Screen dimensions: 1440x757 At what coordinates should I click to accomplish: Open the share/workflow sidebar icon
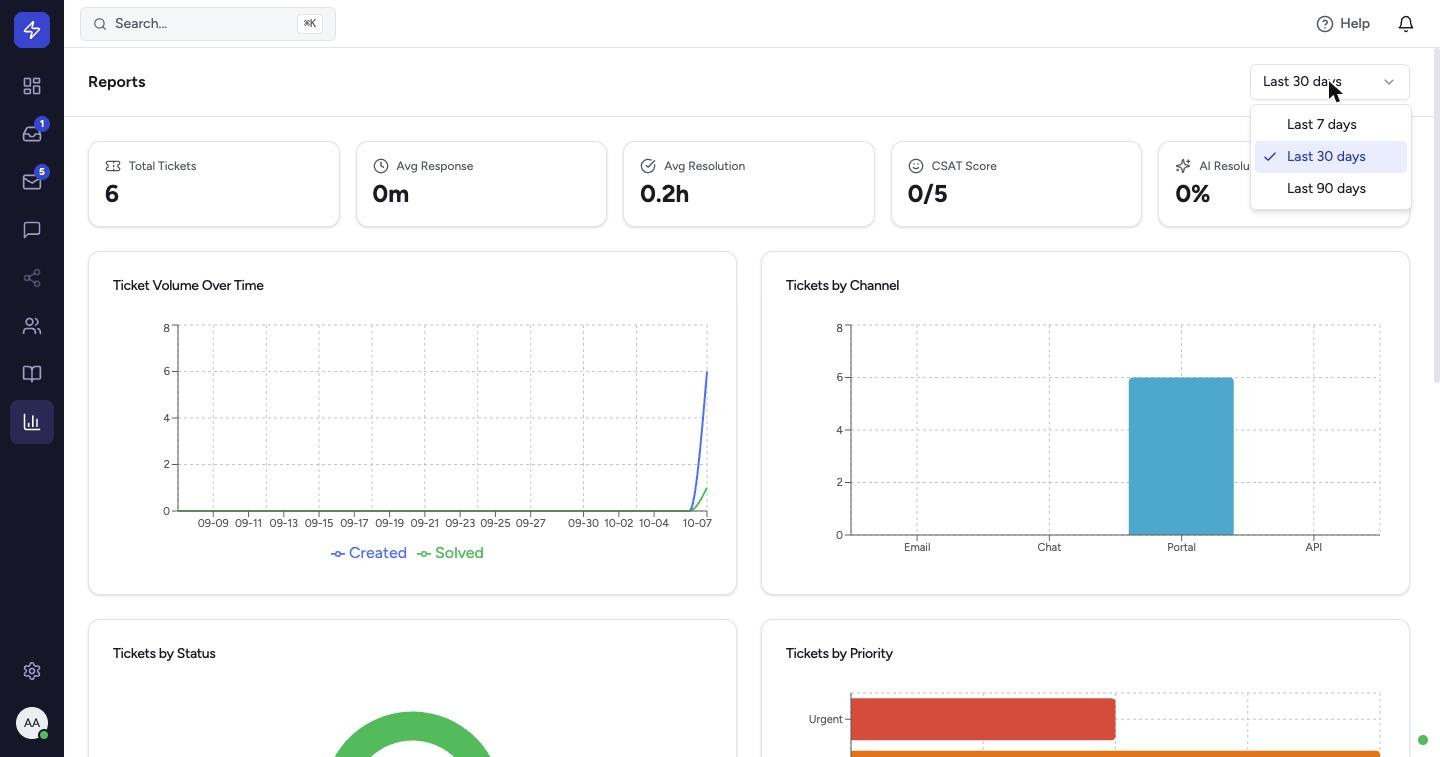32,278
